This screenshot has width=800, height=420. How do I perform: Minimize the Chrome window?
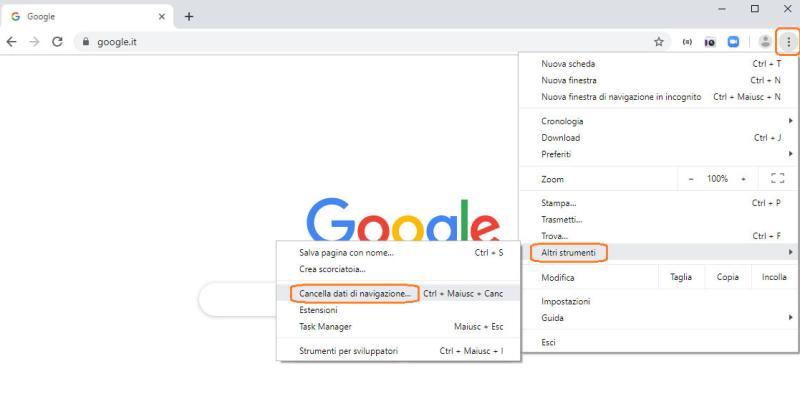[722, 9]
